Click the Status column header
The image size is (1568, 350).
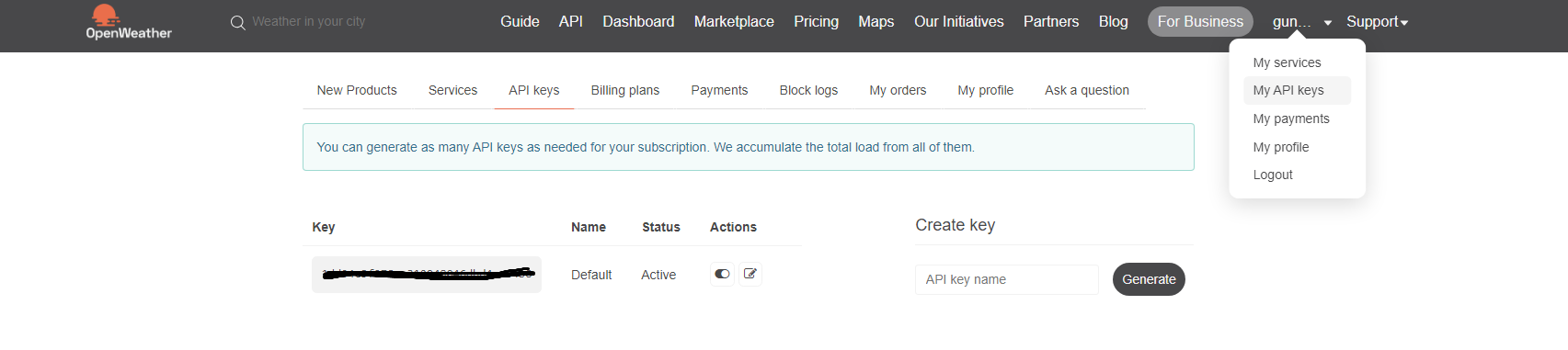(661, 227)
